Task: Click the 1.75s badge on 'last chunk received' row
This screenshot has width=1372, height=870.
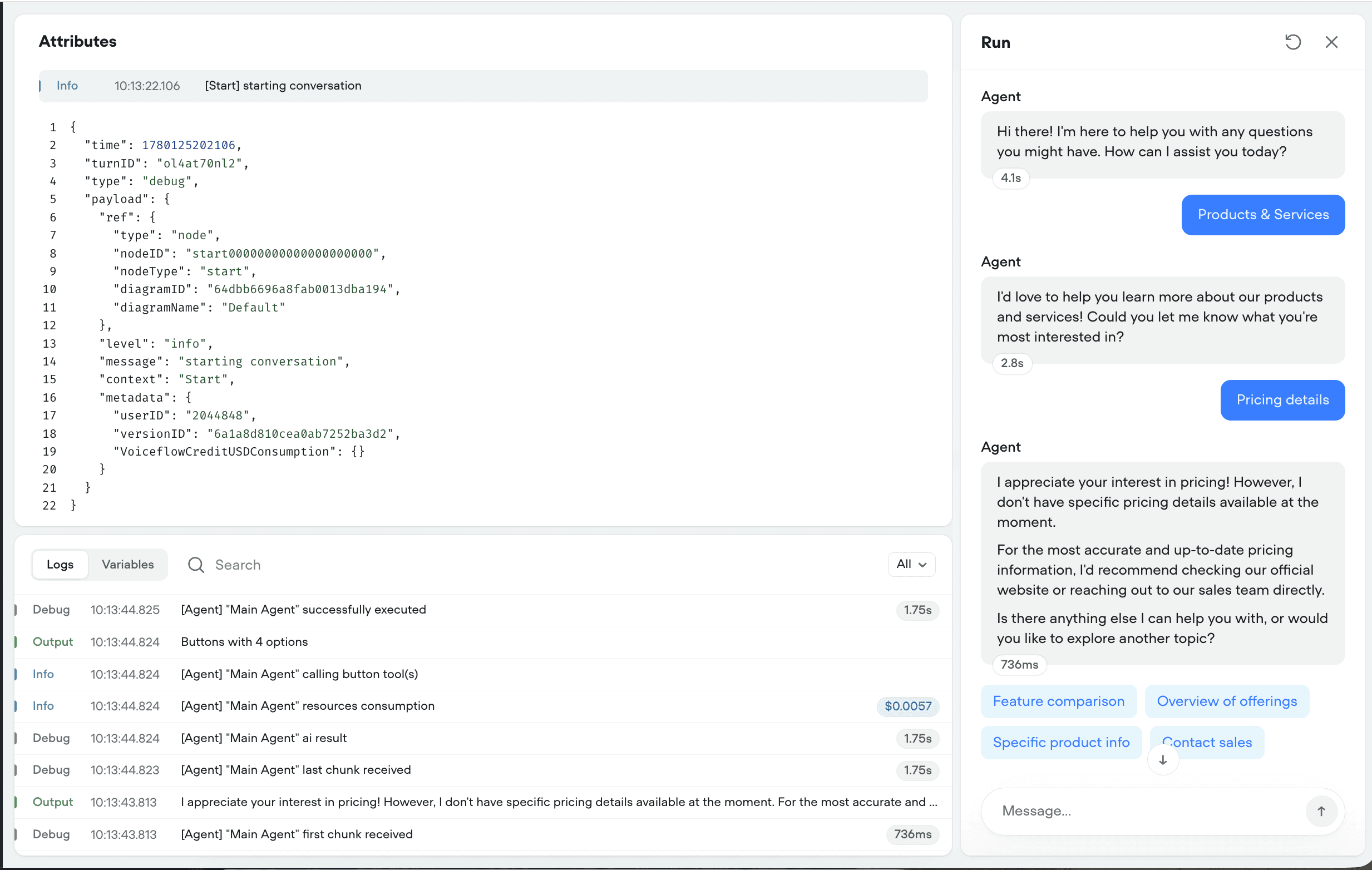Action: (x=917, y=771)
